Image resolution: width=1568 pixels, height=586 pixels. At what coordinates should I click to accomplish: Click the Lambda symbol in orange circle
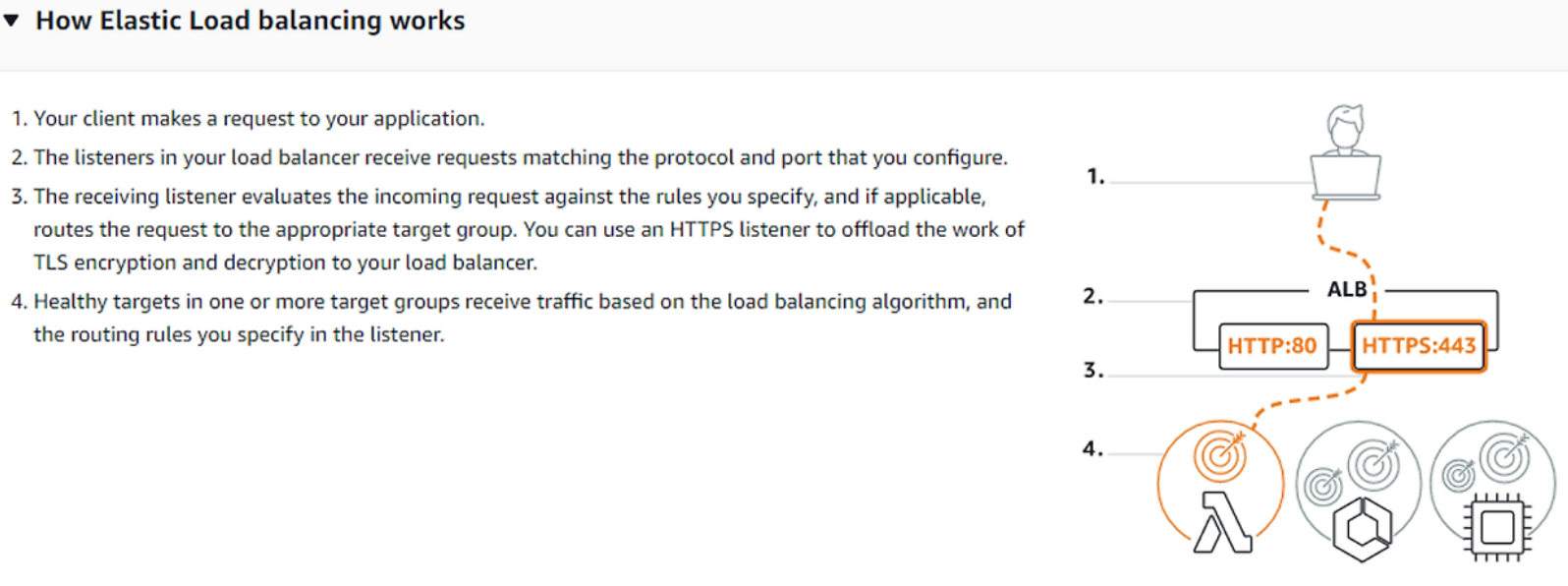1223,522
